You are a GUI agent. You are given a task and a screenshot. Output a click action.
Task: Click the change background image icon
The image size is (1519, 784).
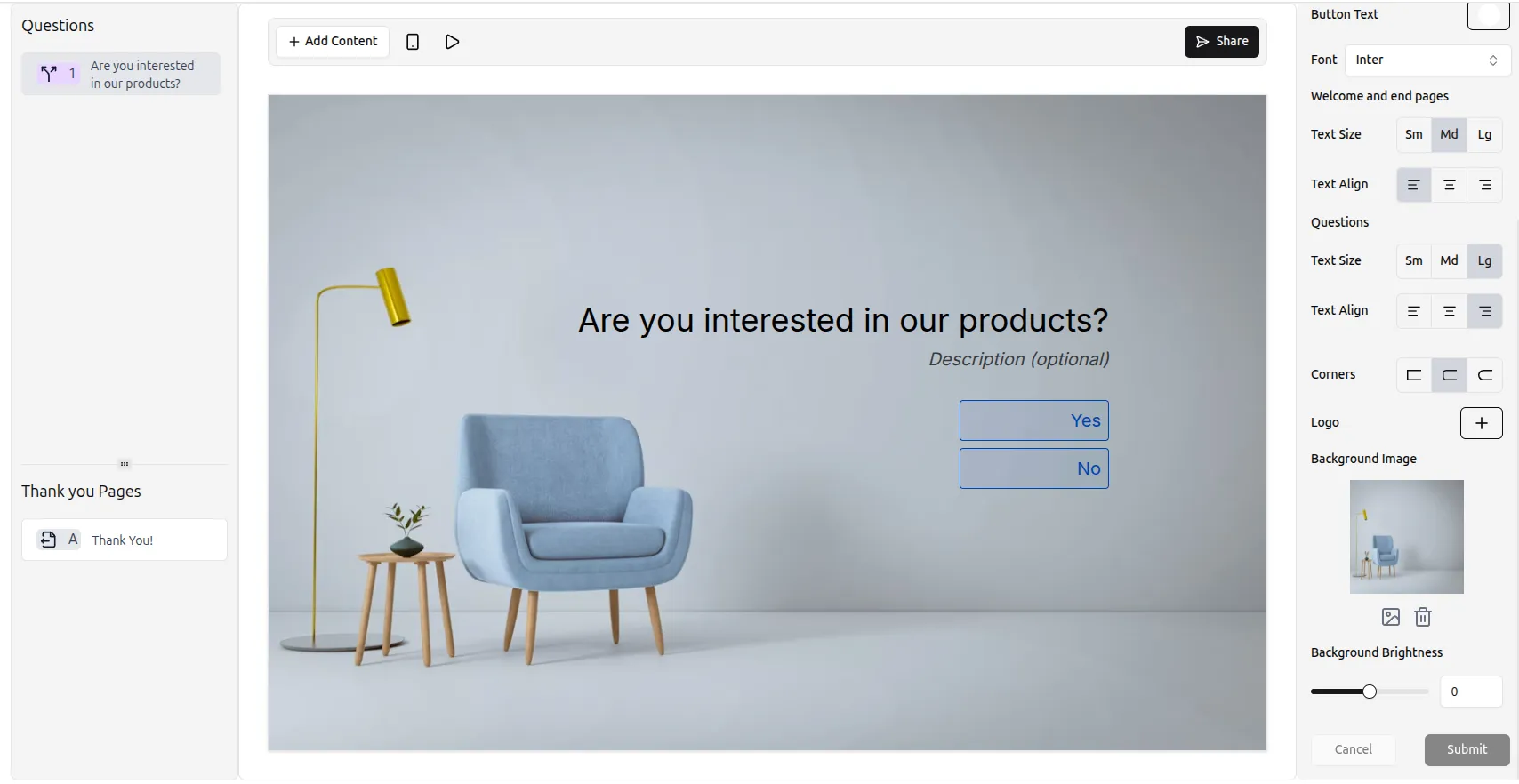1391,617
